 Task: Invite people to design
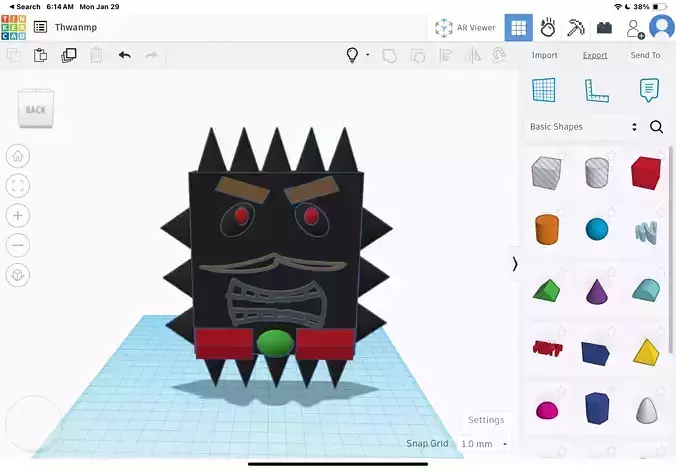click(635, 29)
